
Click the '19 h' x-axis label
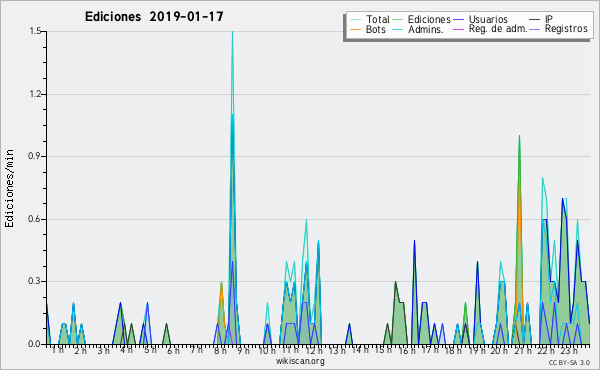click(477, 350)
